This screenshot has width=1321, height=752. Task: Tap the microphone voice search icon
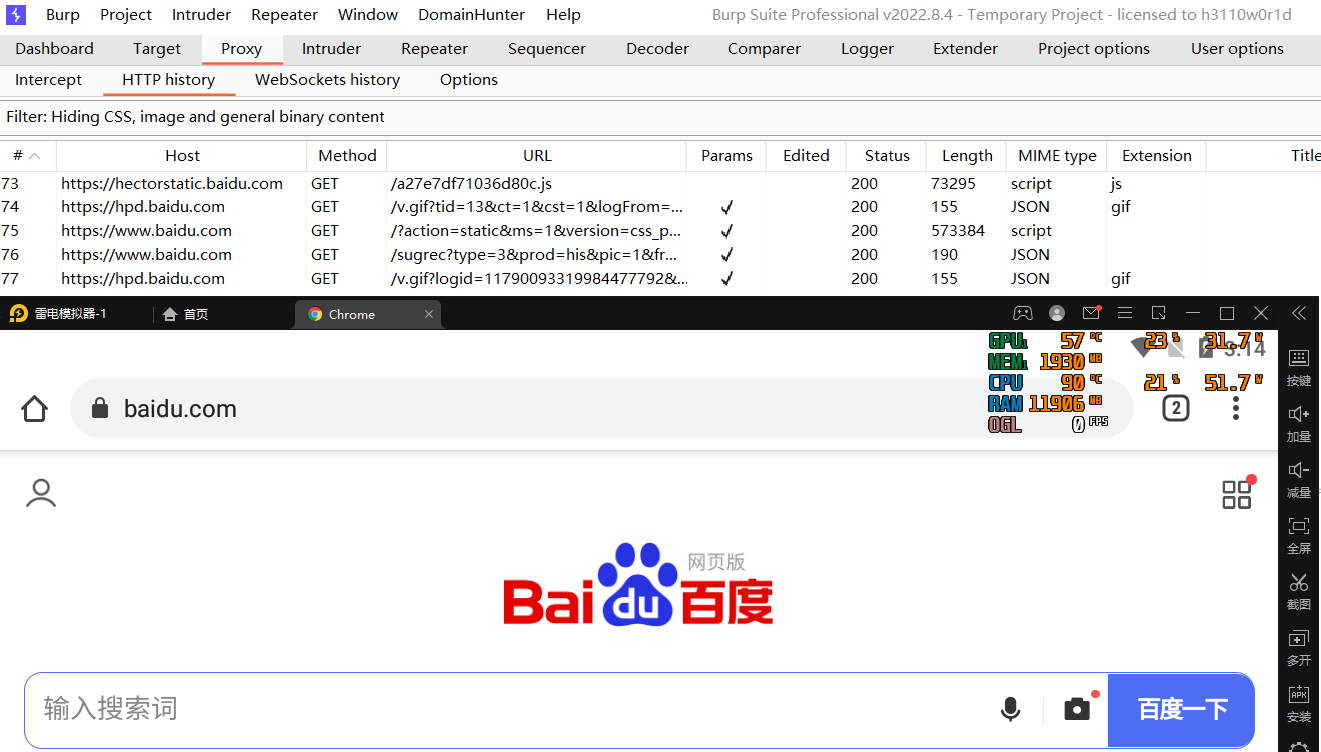pos(1011,709)
